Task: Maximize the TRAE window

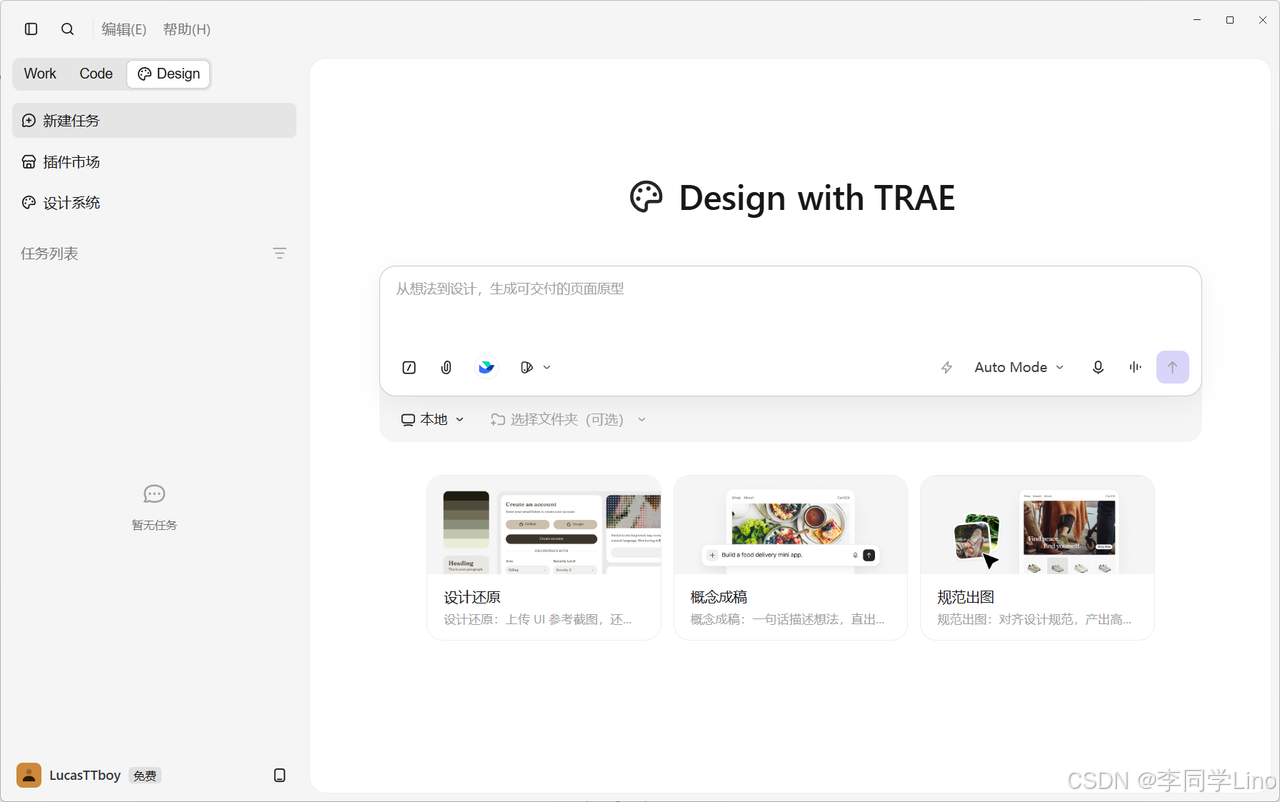Action: click(x=1230, y=20)
